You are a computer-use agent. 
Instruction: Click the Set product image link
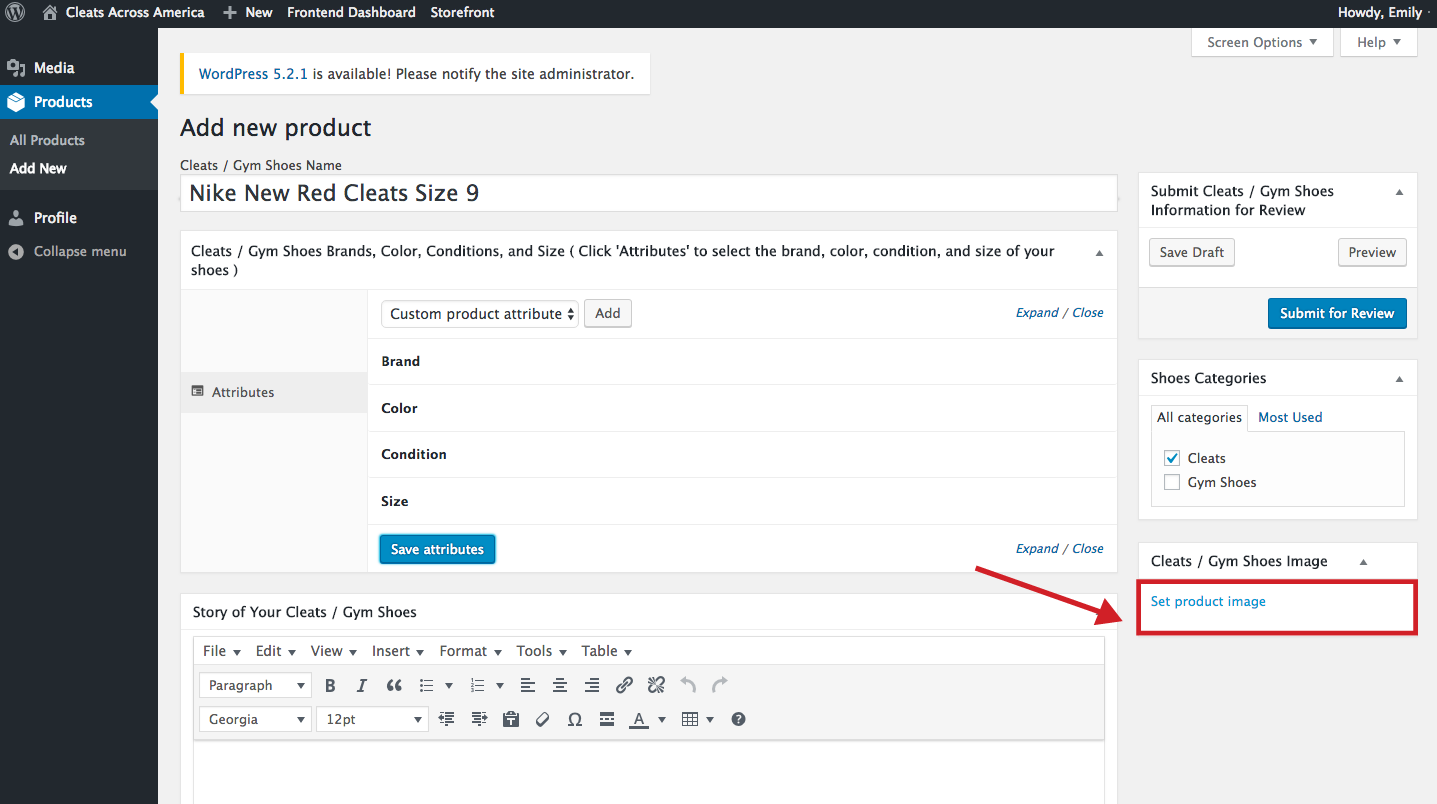[x=1208, y=601]
